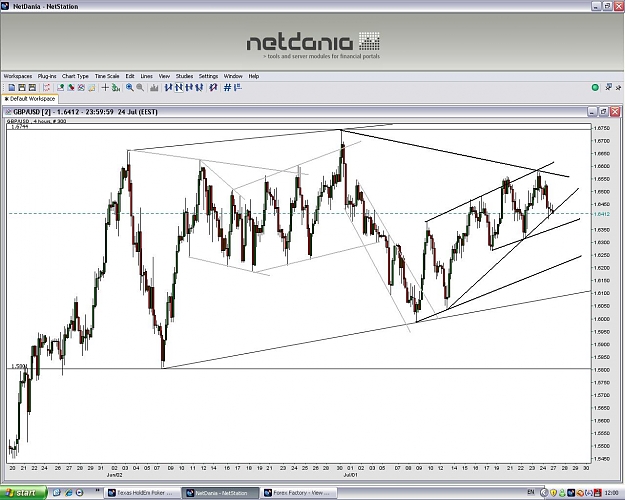Open the Edit menu
The width and height of the screenshot is (625, 500).
130,76
